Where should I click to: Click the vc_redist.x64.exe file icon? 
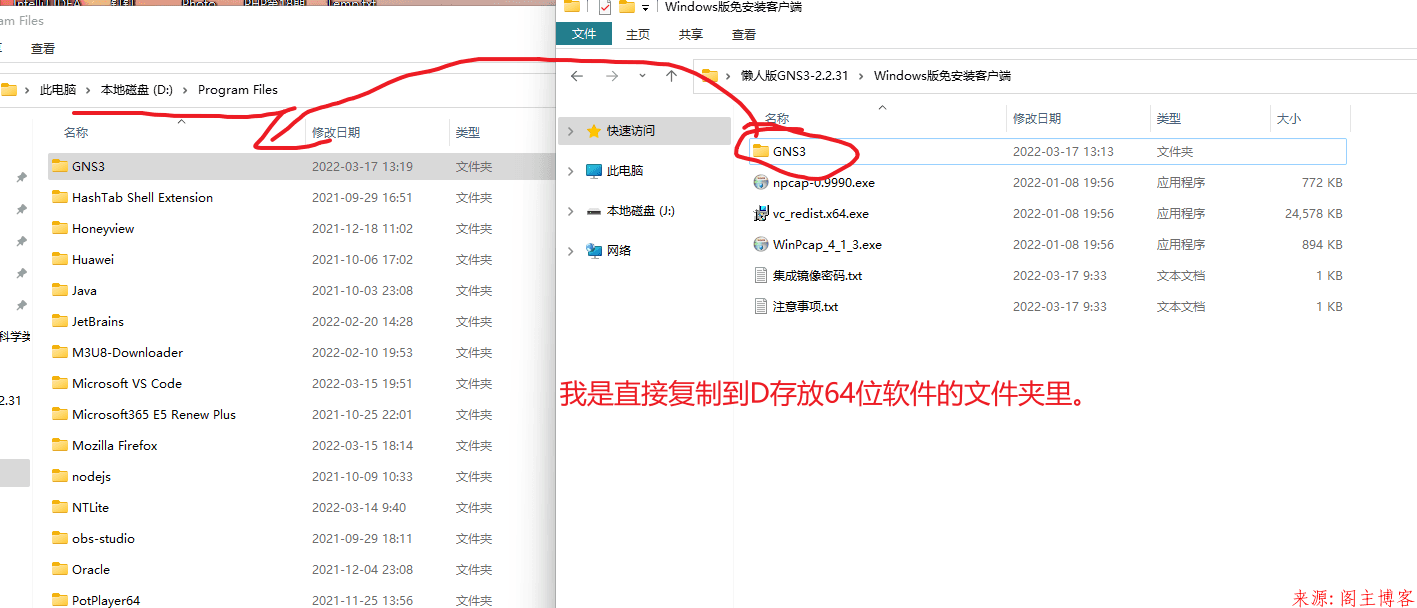point(761,214)
